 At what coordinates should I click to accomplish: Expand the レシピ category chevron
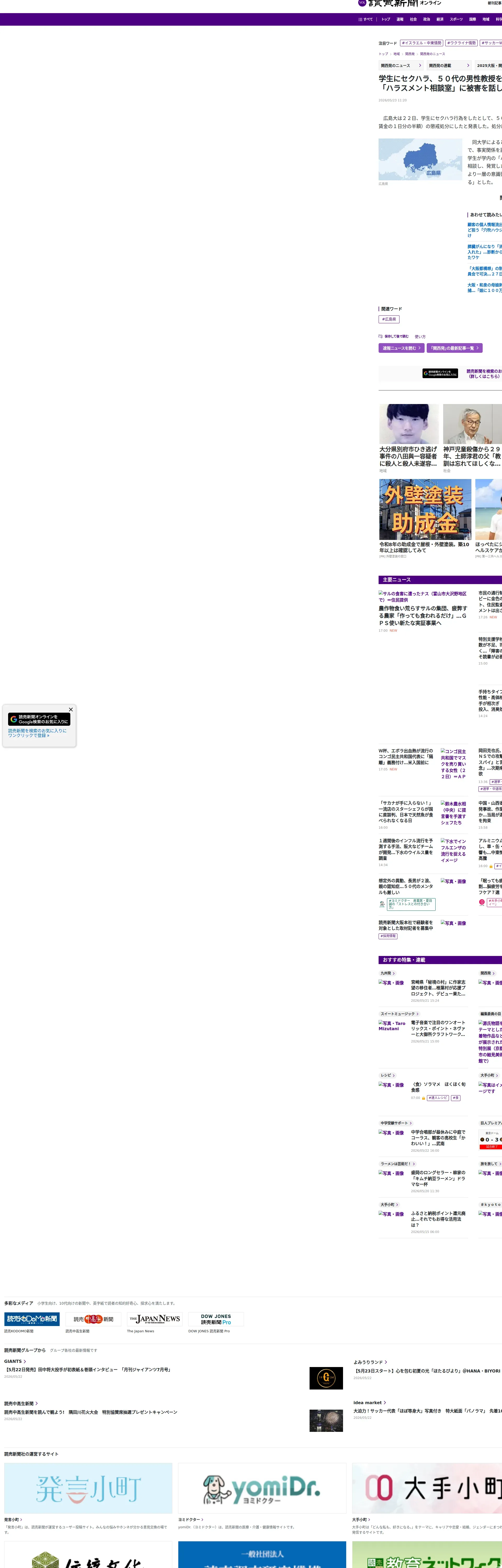[x=393, y=1076]
